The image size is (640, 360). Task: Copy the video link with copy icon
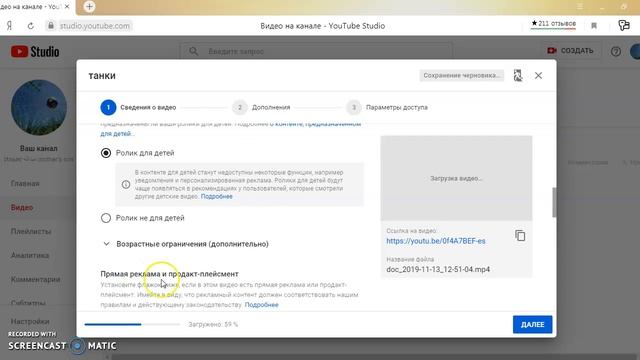coord(520,236)
